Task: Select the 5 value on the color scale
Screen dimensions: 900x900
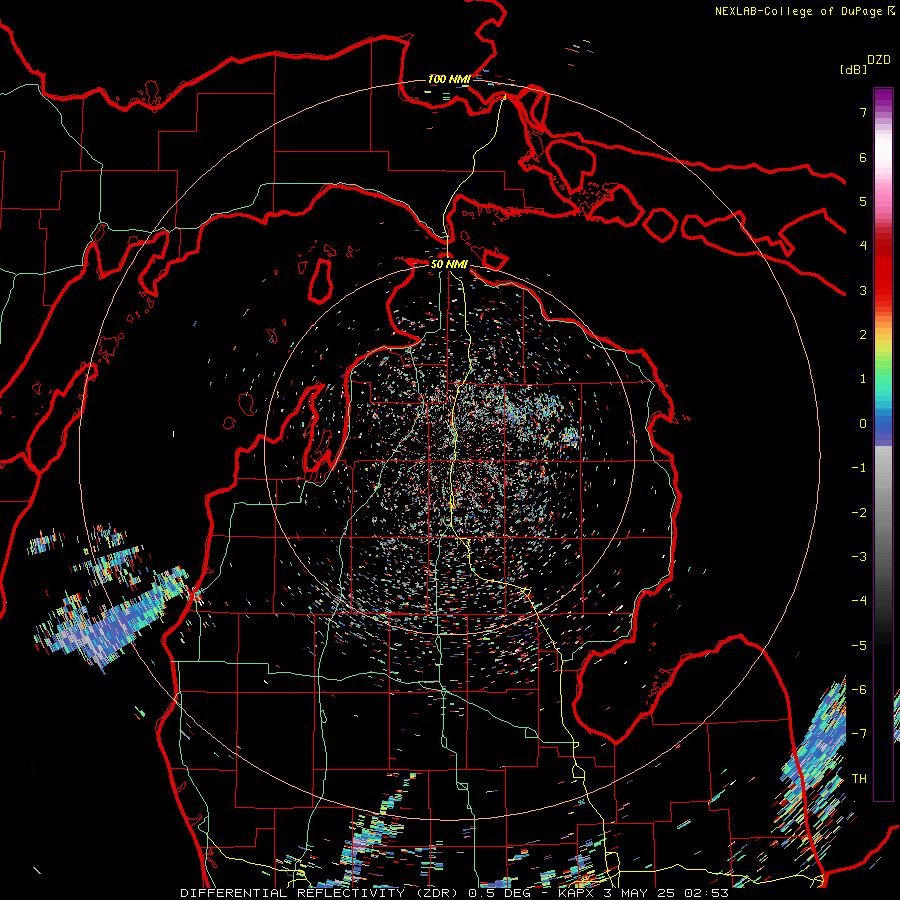Action: (x=863, y=201)
